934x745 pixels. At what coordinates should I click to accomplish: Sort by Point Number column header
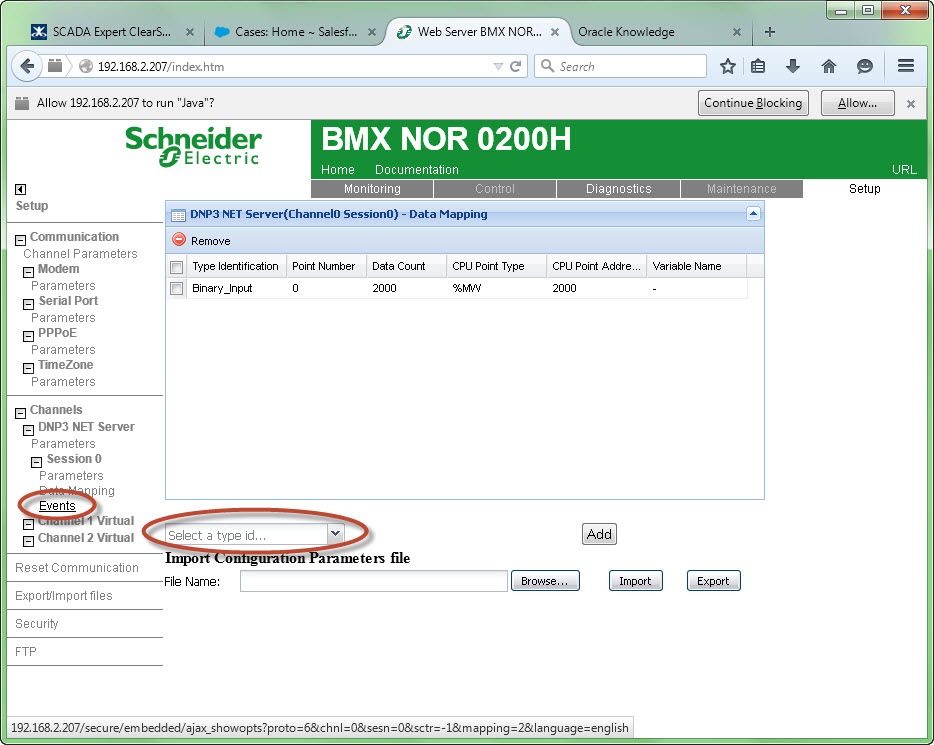(325, 266)
